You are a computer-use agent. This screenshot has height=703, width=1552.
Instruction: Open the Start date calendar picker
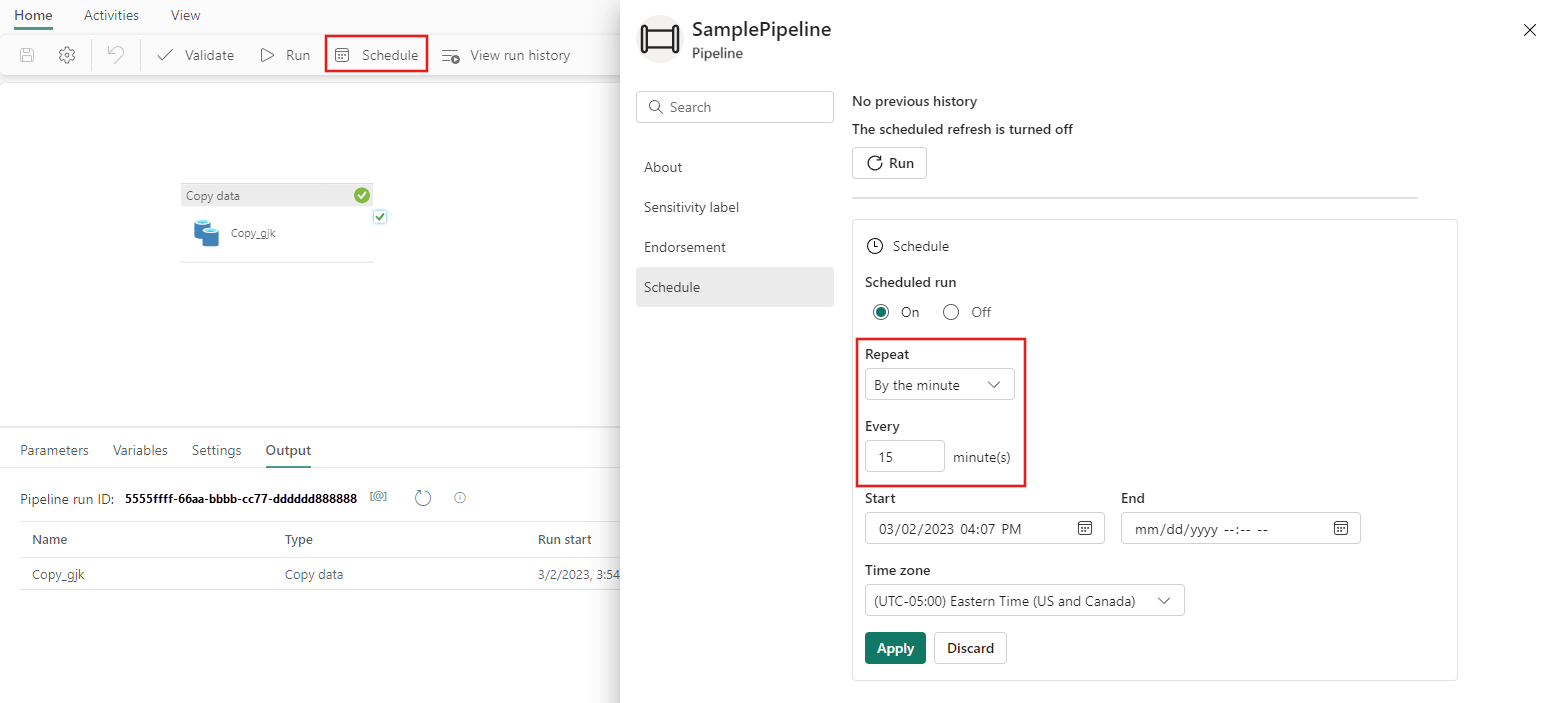pos(1085,528)
